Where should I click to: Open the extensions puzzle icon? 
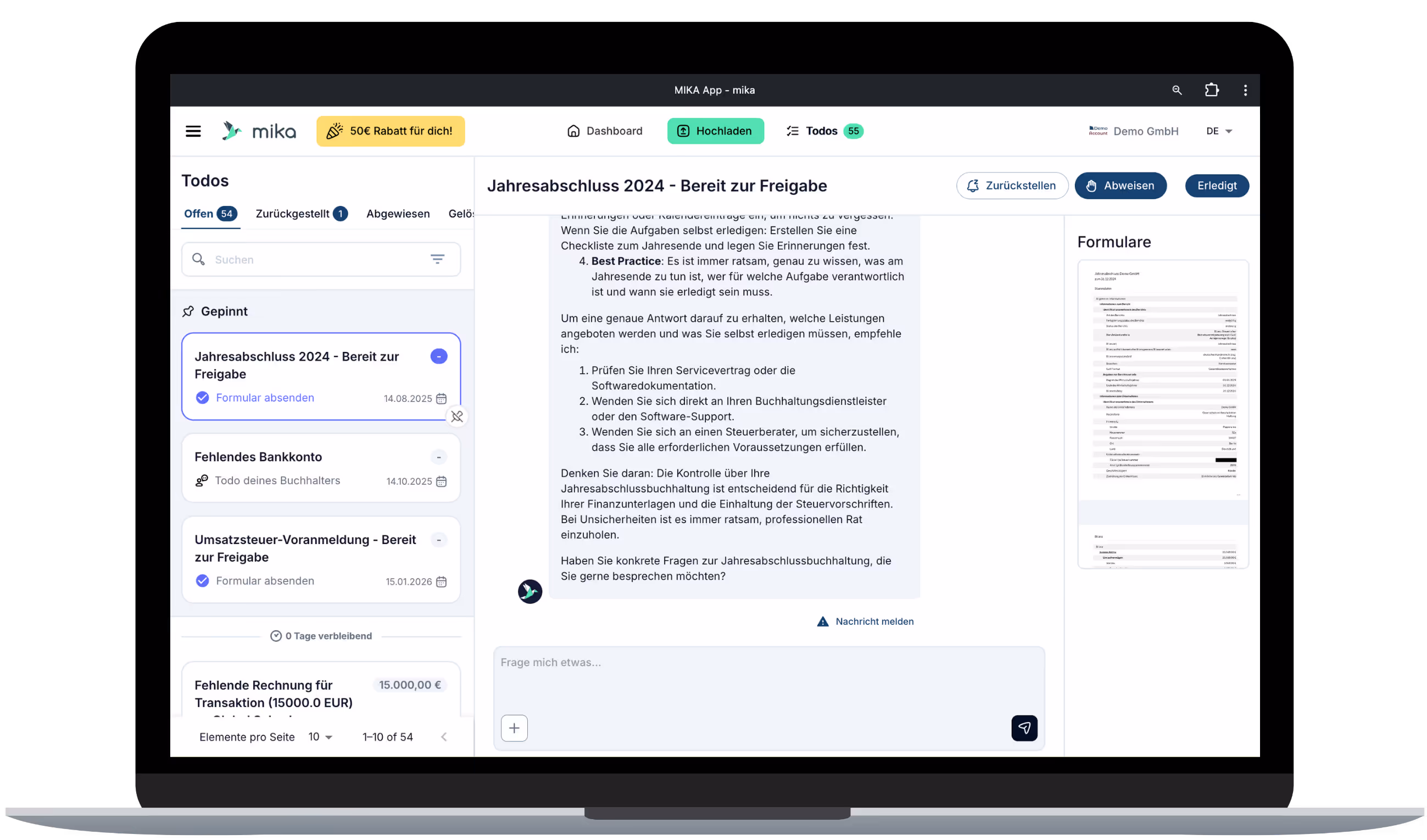[x=1211, y=90]
